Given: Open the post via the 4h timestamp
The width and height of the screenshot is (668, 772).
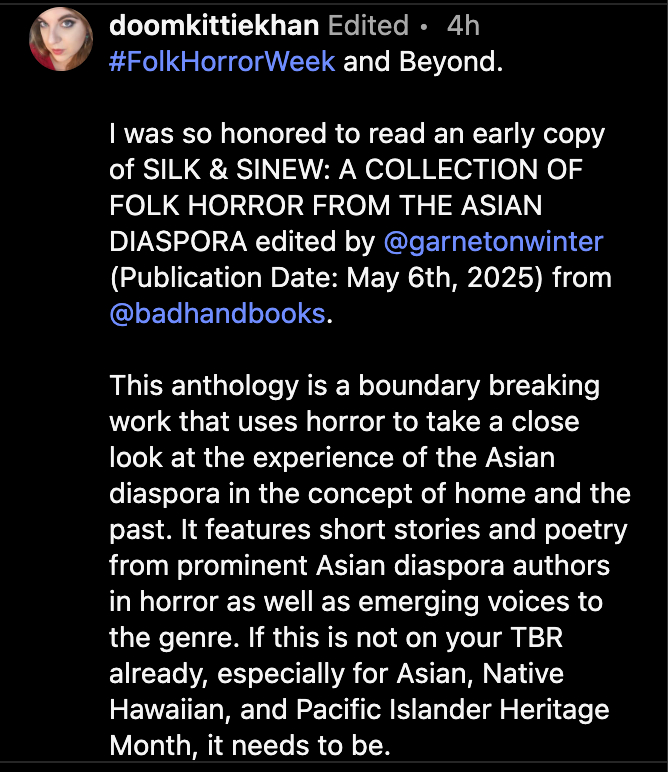Looking at the screenshot, I should [464, 25].
